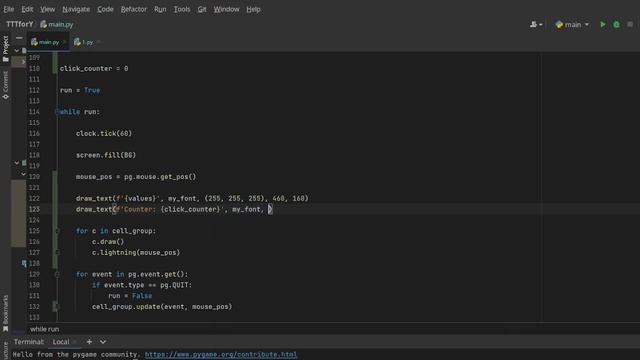Screen dimensions: 640x360
Task: Click cell_group.update(event, mouse_pos) call
Action: click(162, 307)
